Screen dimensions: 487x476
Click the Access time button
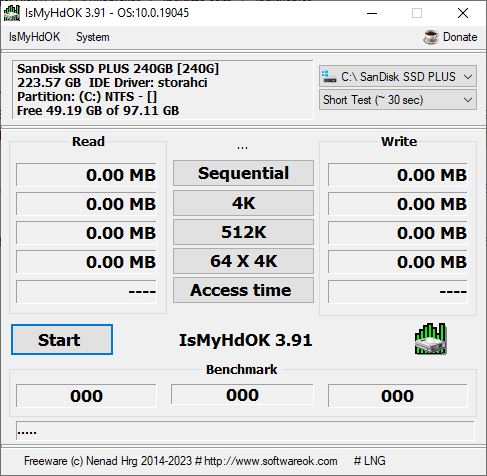click(243, 290)
